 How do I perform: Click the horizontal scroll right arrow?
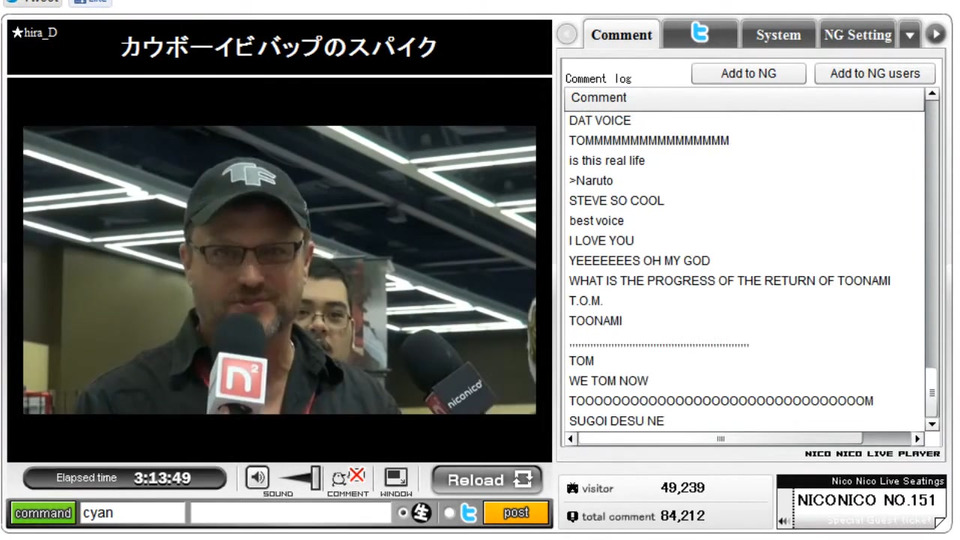(x=917, y=438)
